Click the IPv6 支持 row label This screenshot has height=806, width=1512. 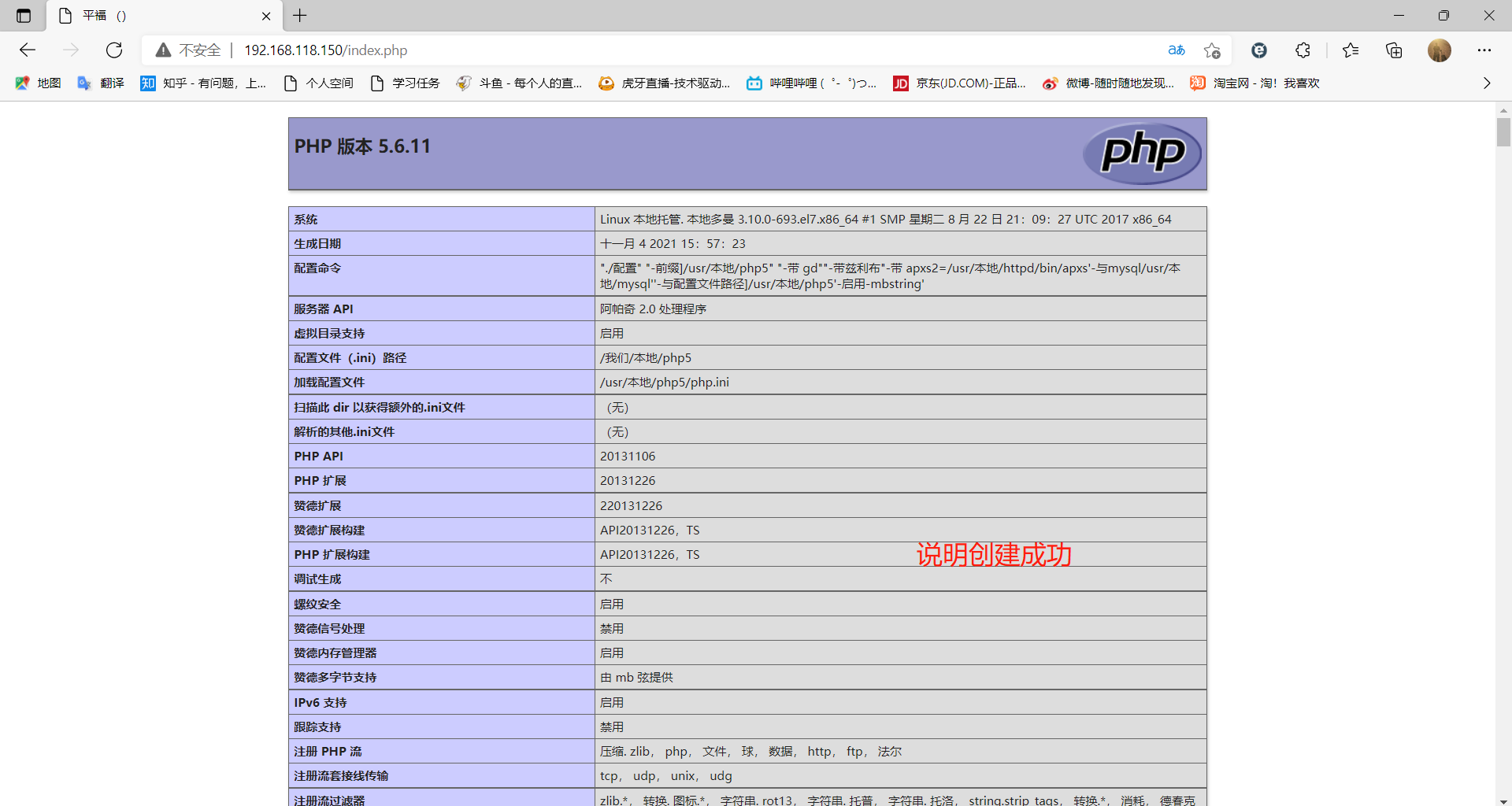point(321,703)
